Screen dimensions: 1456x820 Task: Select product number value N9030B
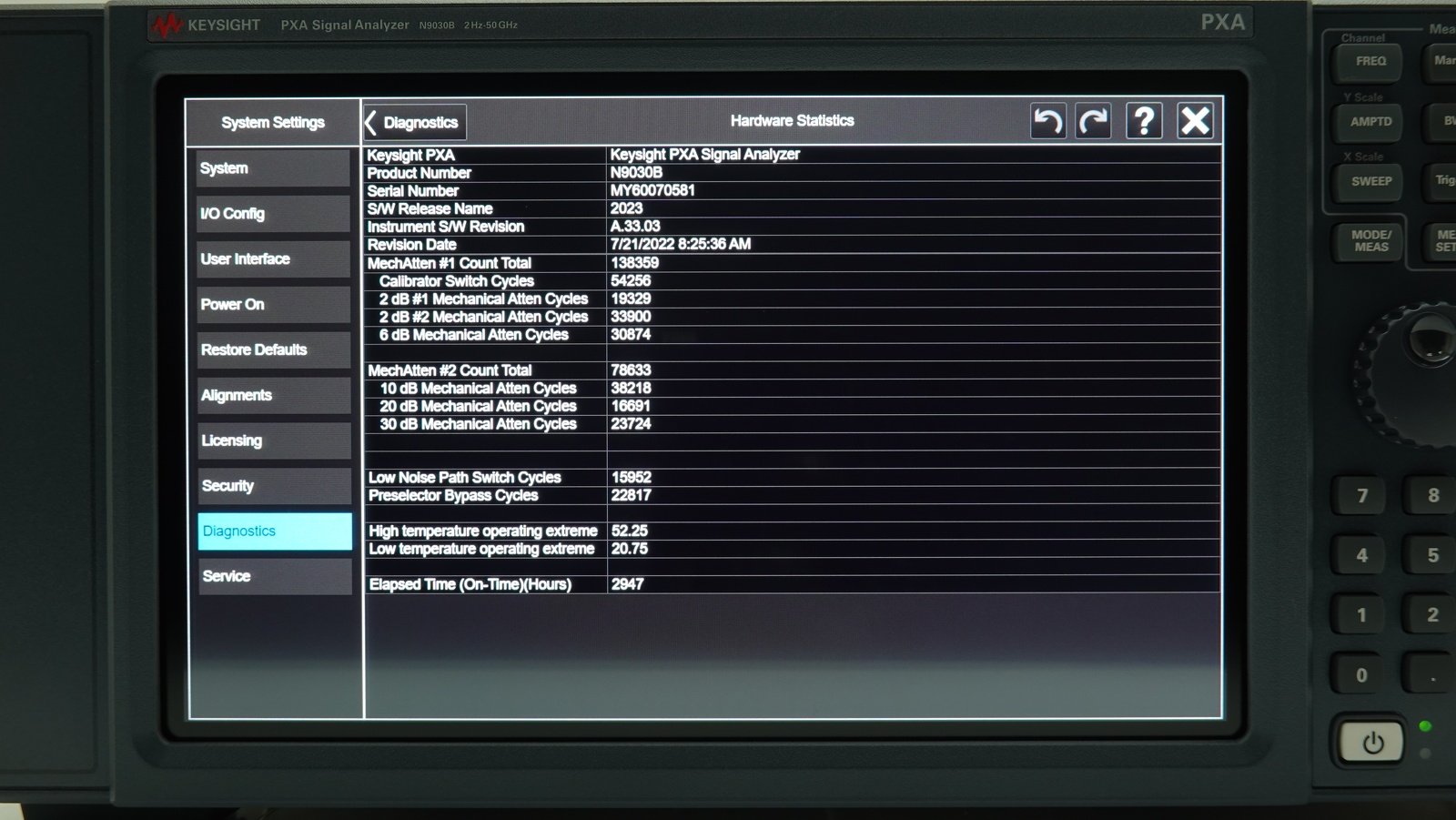pyautogui.click(x=636, y=172)
